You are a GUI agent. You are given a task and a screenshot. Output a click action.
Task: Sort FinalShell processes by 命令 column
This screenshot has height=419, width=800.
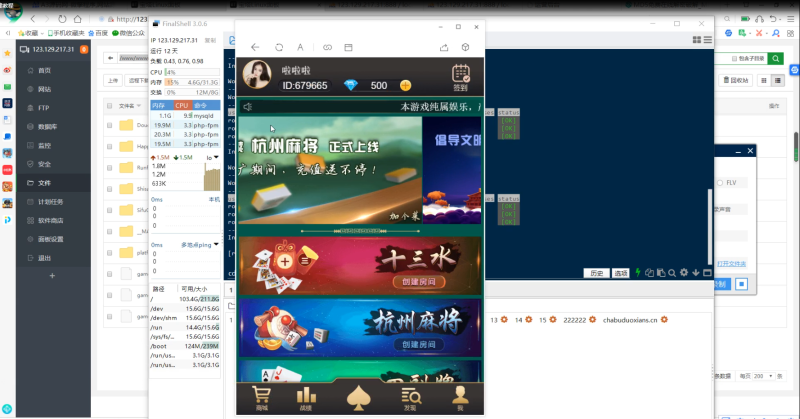[206, 105]
